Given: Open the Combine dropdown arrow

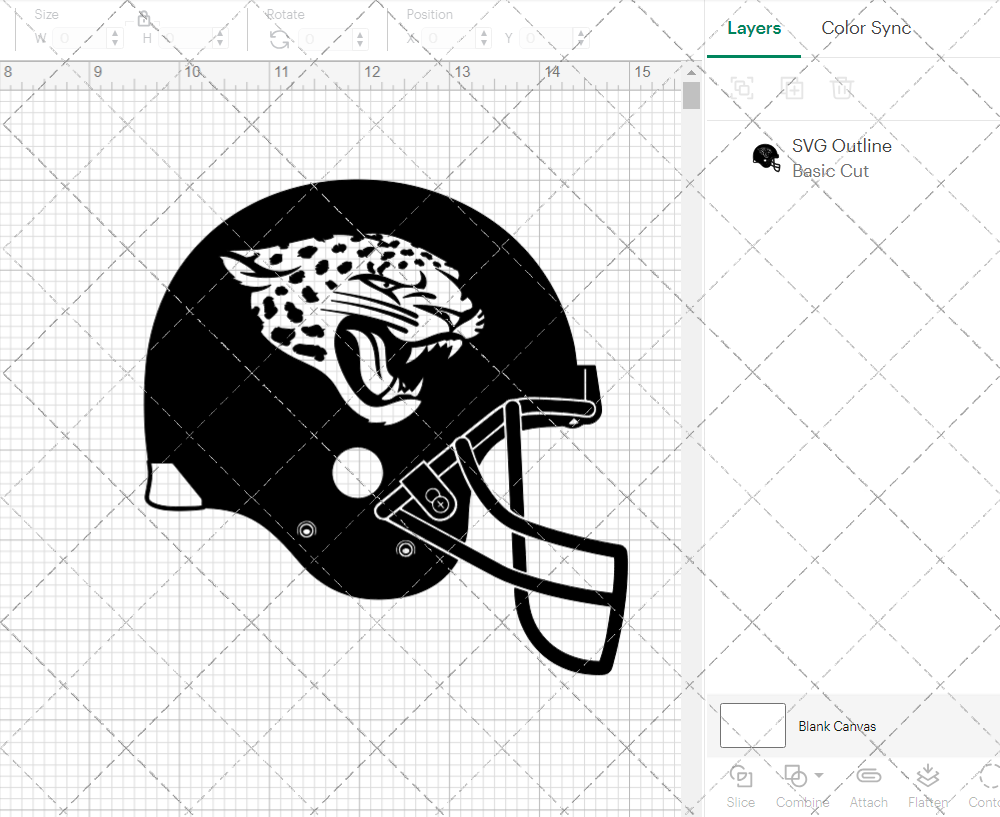Looking at the screenshot, I should (819, 776).
